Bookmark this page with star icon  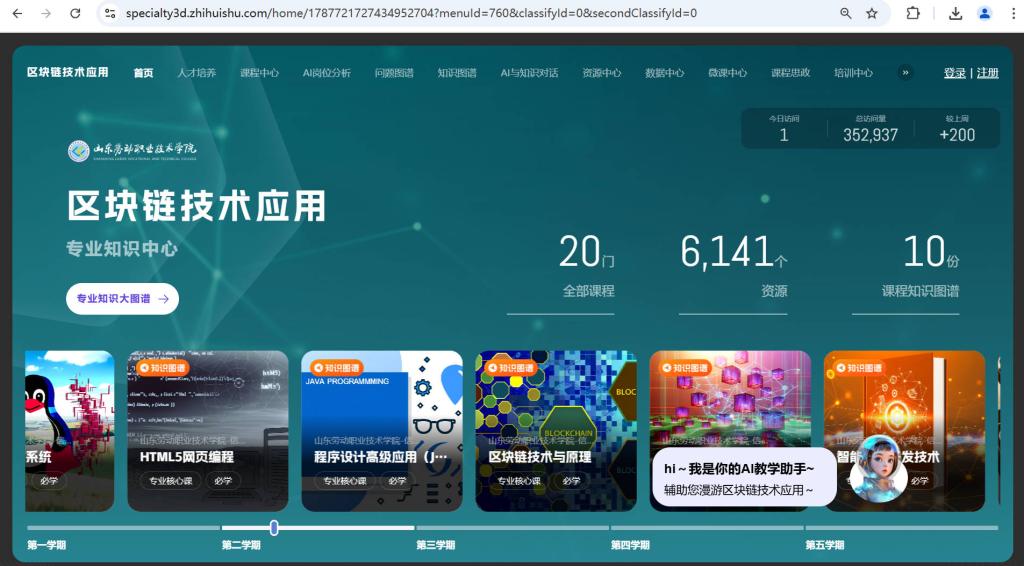(872, 13)
